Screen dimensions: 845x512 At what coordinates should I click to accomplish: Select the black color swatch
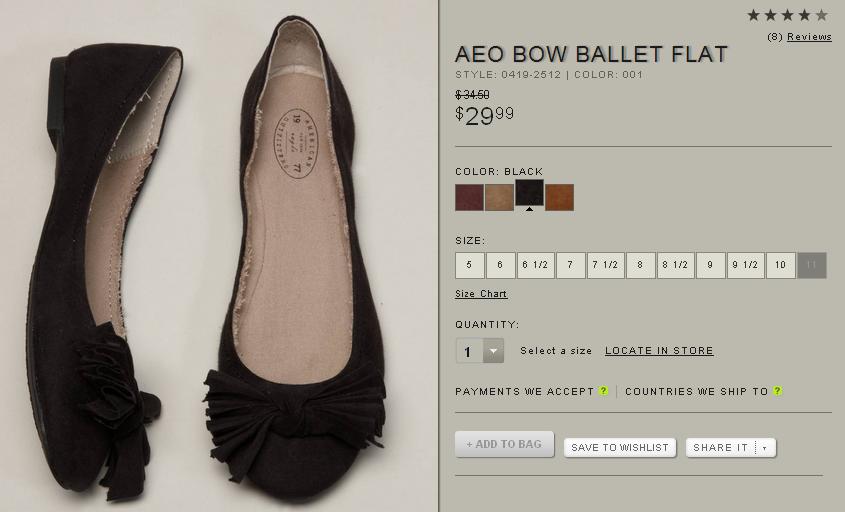click(529, 193)
